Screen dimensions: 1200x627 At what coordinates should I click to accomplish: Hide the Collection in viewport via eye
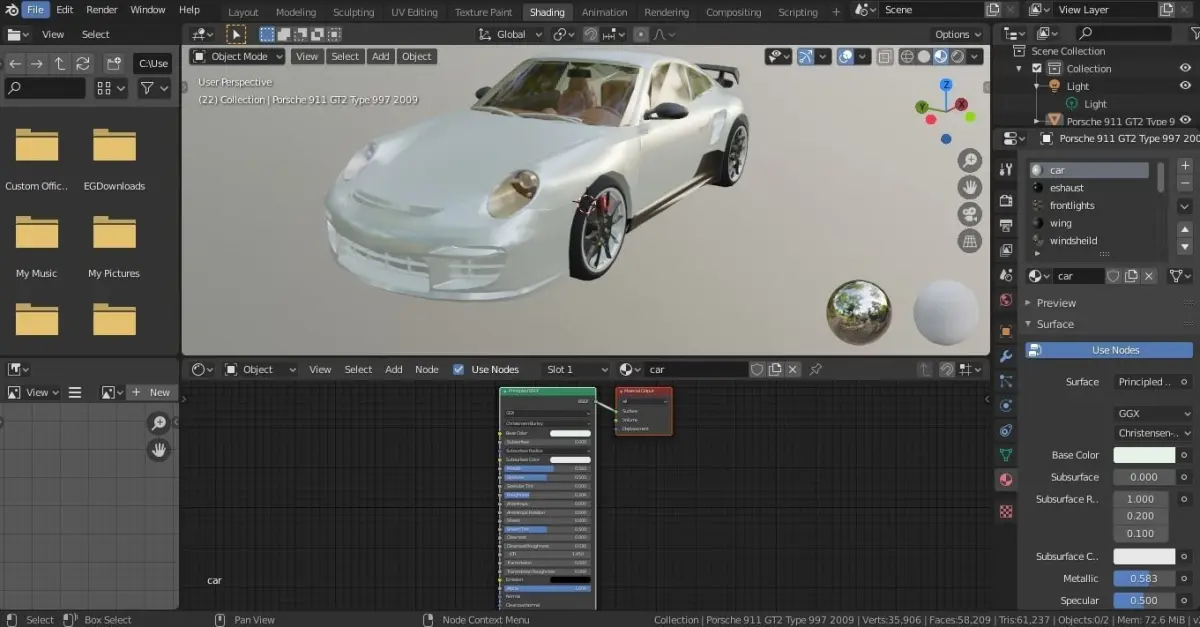click(1186, 68)
